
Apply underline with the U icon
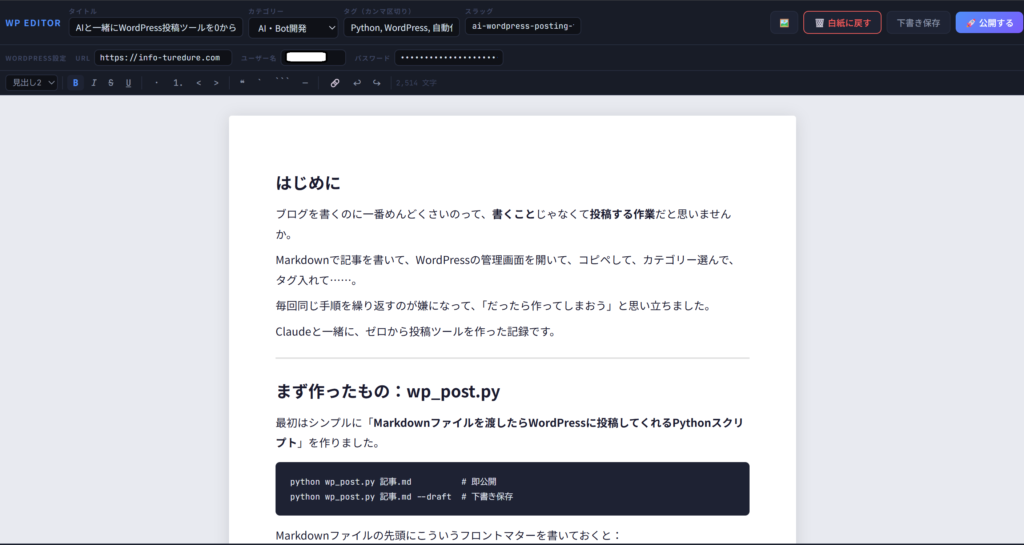coord(129,83)
